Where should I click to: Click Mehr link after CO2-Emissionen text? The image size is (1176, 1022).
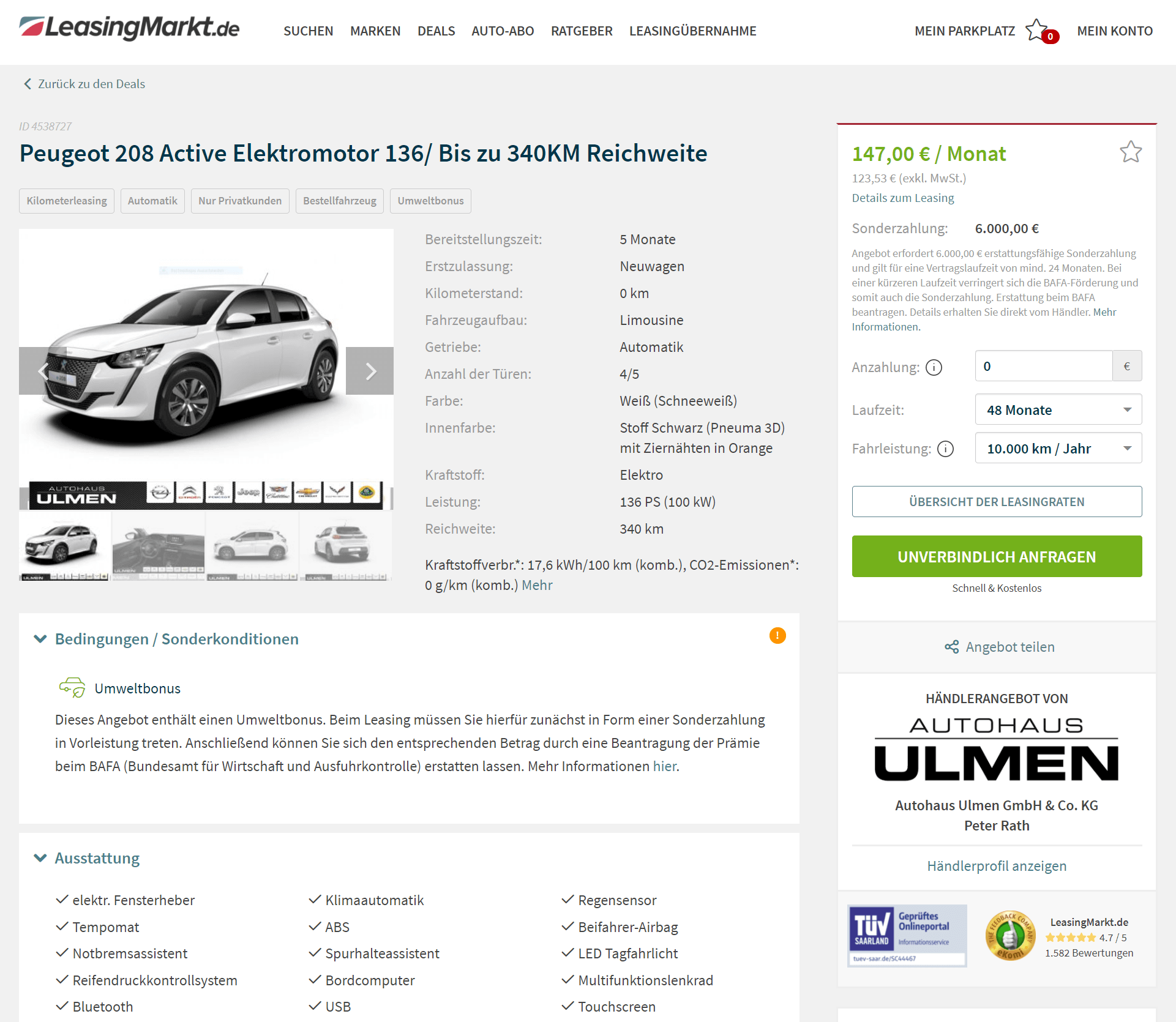coord(537,585)
